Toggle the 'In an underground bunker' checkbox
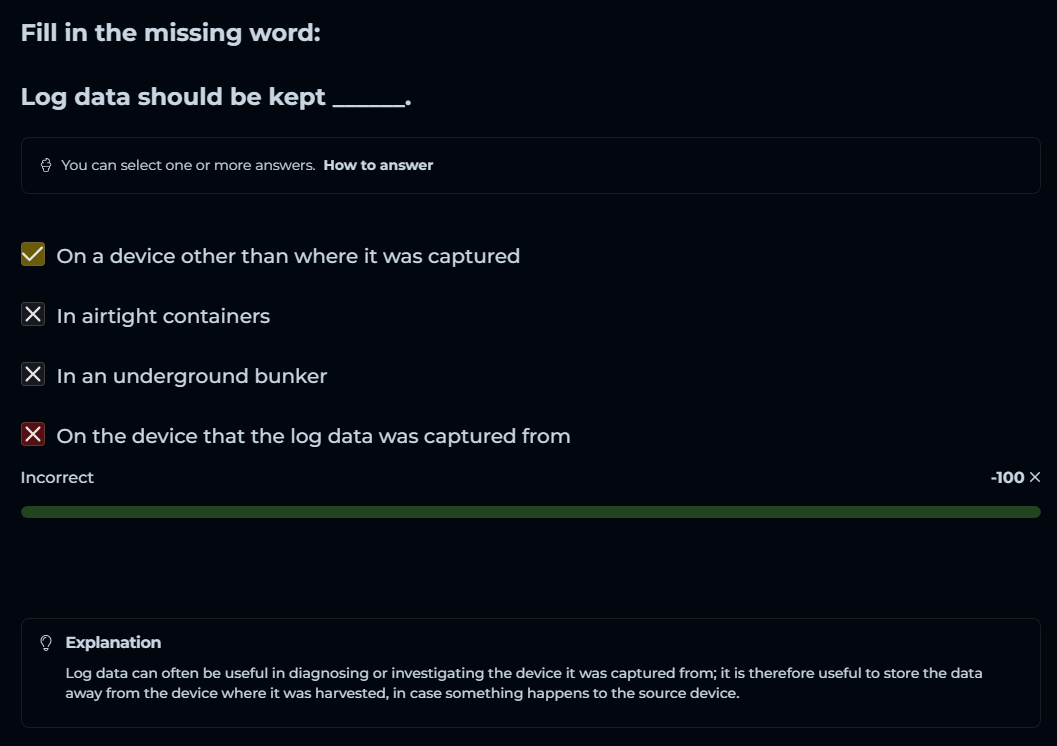This screenshot has height=746, width=1057. [x=33, y=375]
